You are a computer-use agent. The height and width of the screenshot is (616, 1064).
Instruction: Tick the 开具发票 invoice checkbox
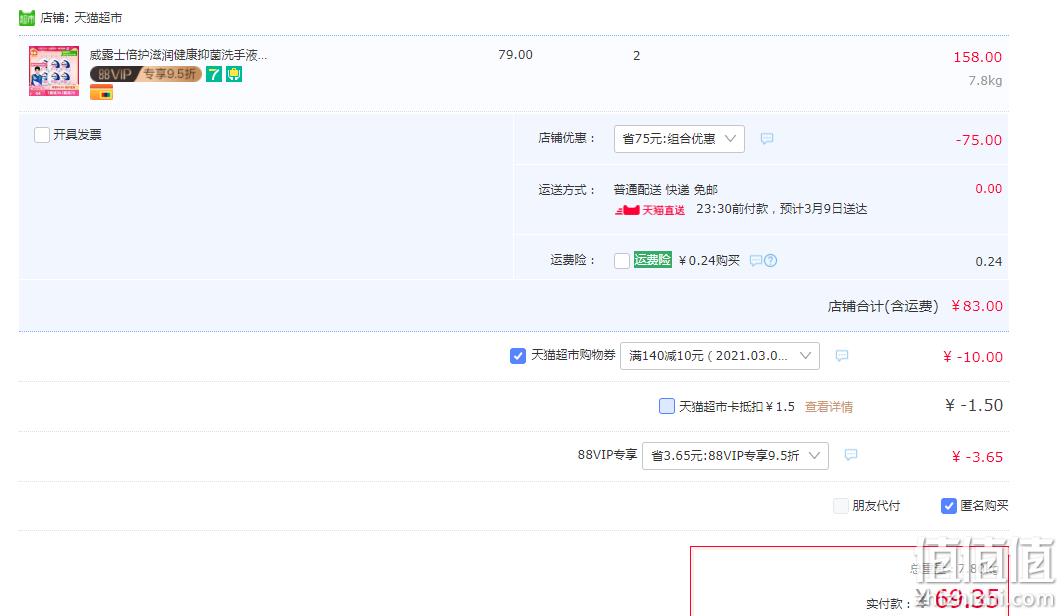41,134
